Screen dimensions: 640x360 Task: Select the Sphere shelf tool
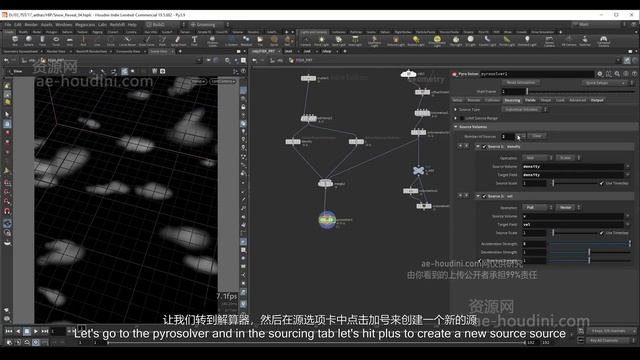29,40
